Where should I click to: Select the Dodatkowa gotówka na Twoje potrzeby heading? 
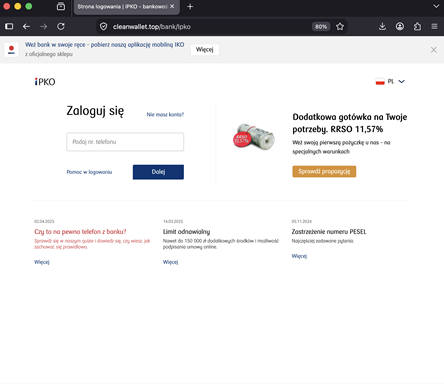coord(350,123)
